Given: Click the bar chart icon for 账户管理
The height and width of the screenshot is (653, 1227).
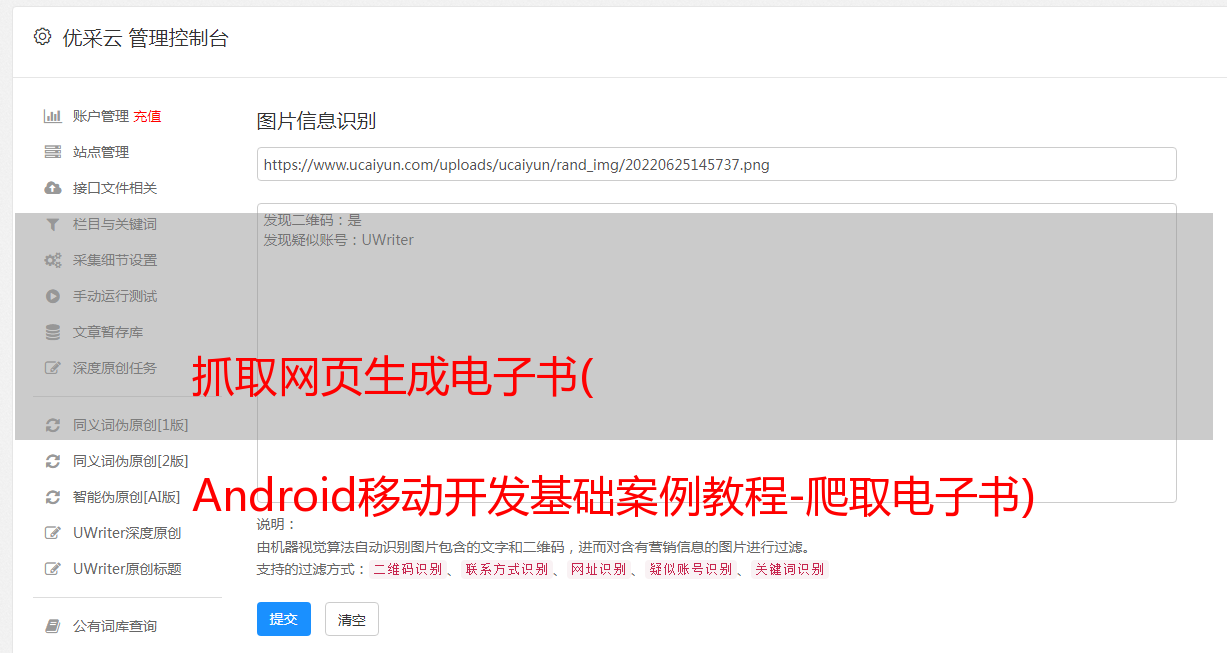Looking at the screenshot, I should (x=53, y=116).
